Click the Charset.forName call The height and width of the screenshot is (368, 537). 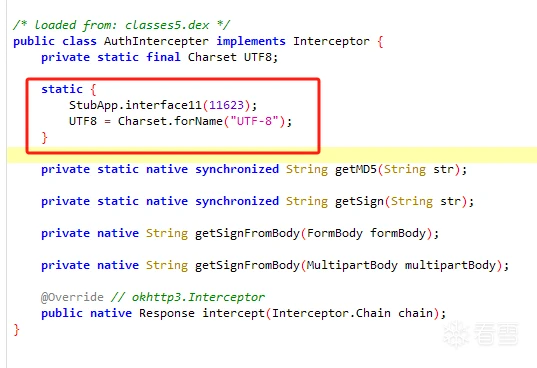(170, 121)
